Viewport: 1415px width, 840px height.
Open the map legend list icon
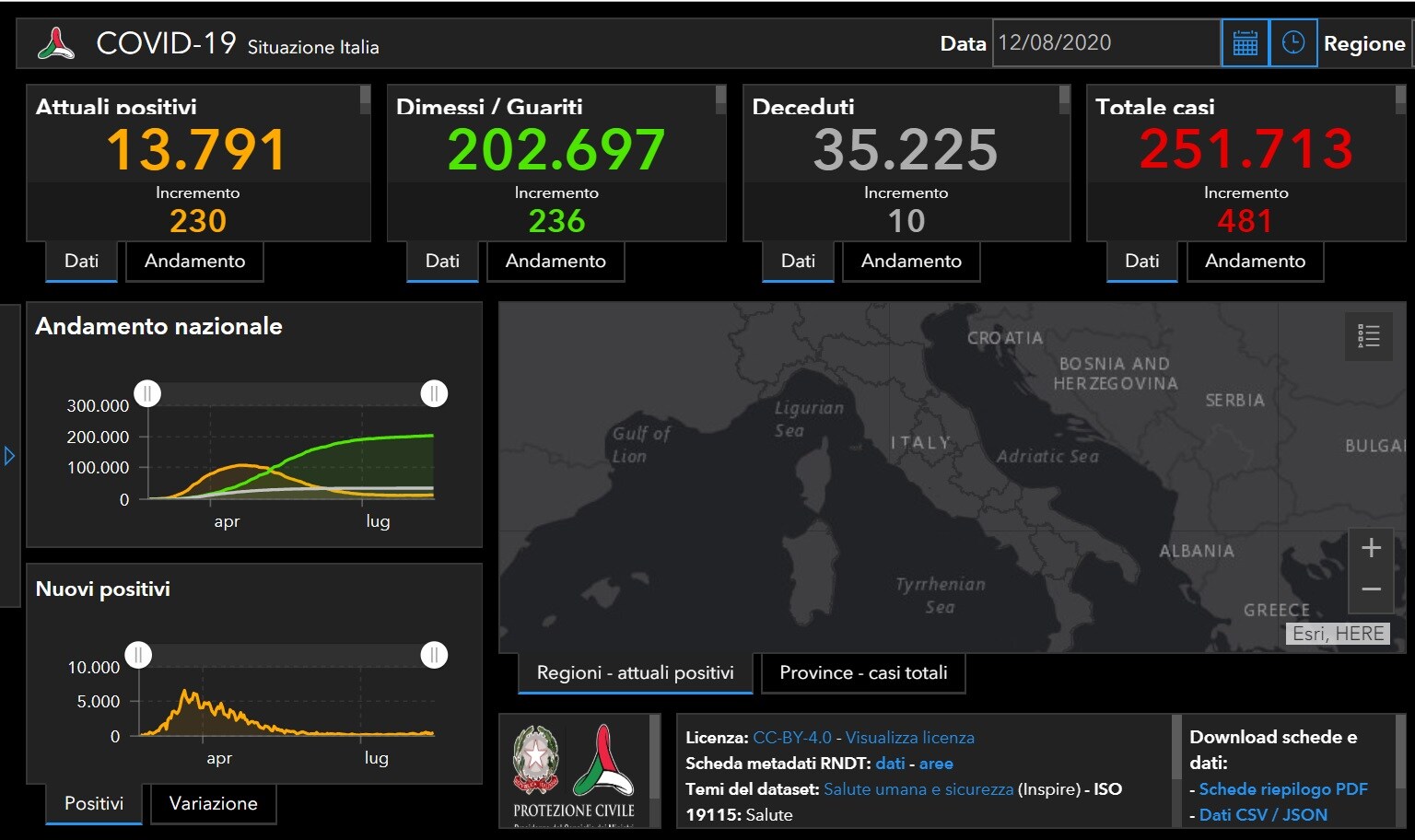click(x=1369, y=336)
